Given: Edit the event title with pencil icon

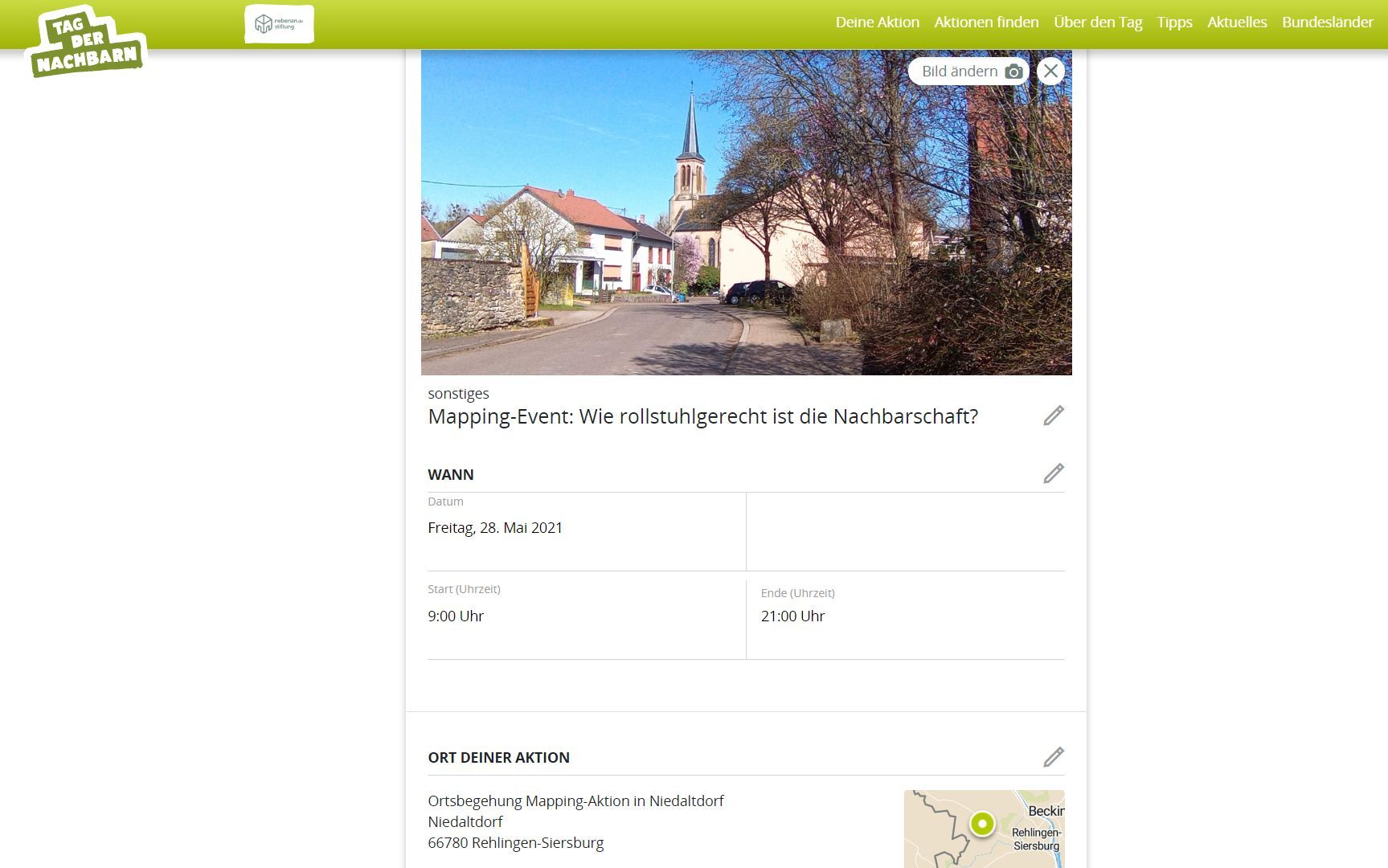Looking at the screenshot, I should pos(1054,416).
